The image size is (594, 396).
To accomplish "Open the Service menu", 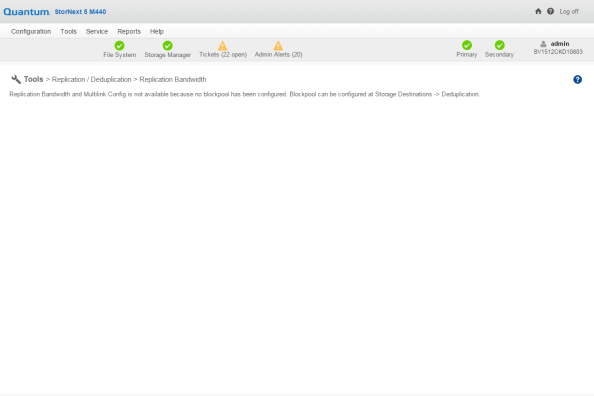I will click(97, 31).
